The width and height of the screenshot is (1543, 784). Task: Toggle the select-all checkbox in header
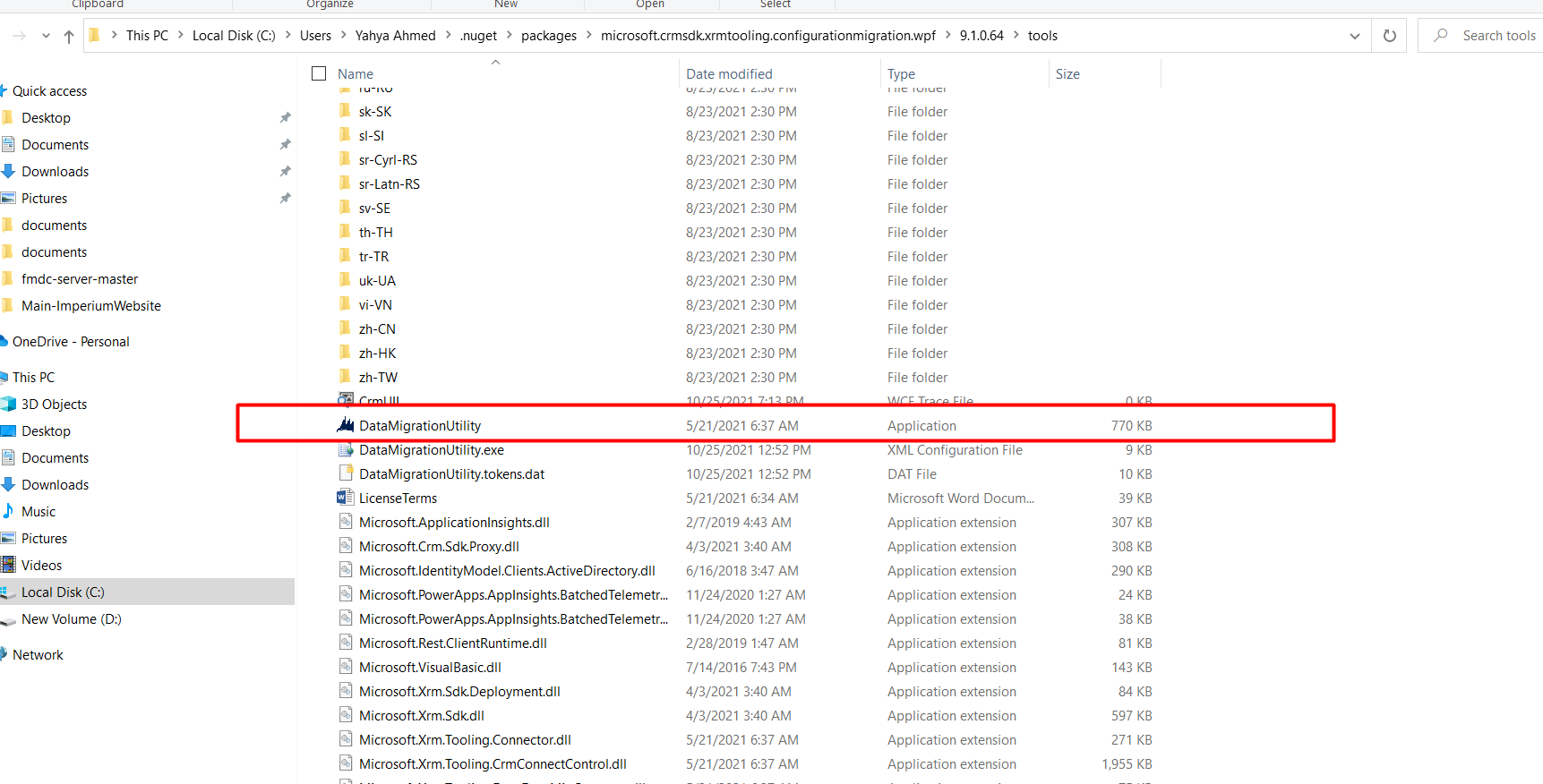tap(319, 73)
